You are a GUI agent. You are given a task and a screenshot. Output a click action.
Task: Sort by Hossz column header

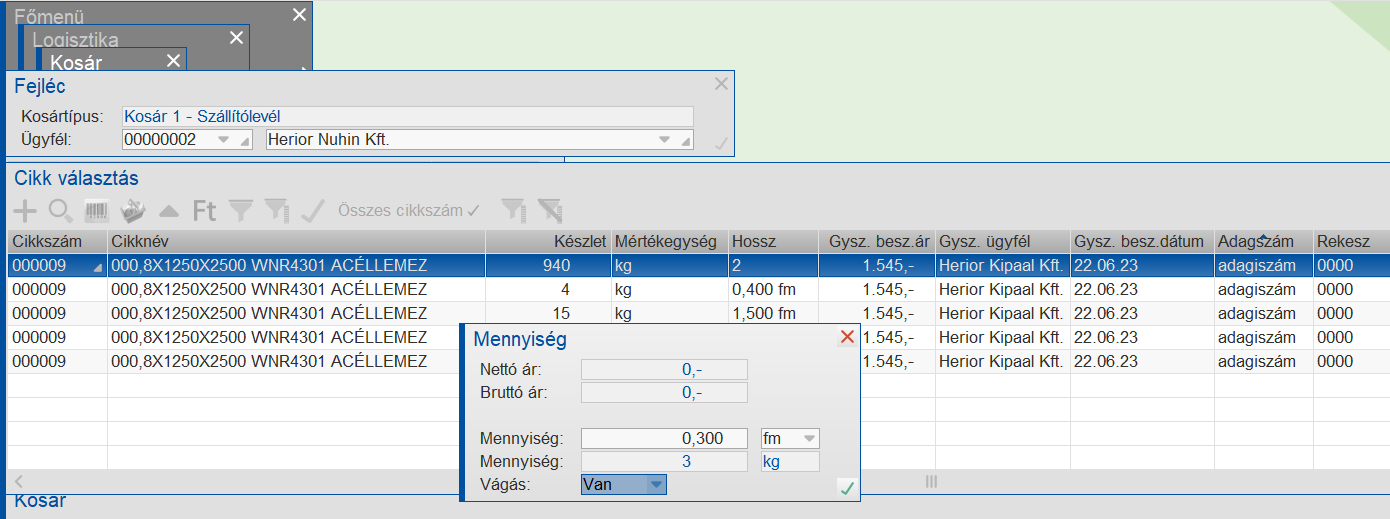tap(772, 241)
